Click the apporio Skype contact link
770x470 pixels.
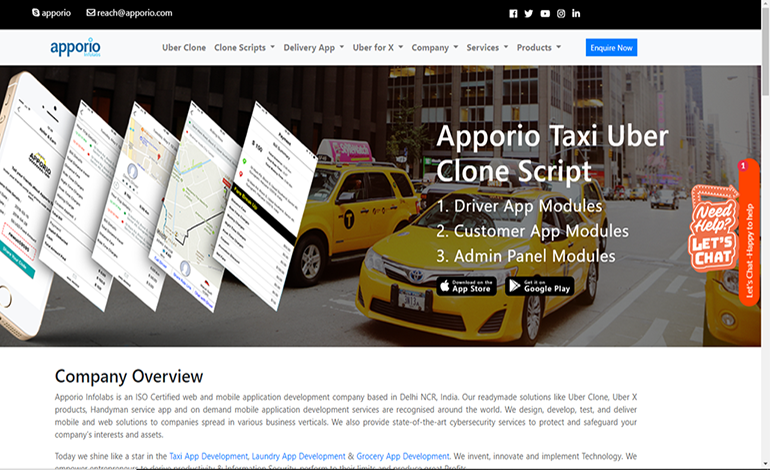[x=56, y=13]
